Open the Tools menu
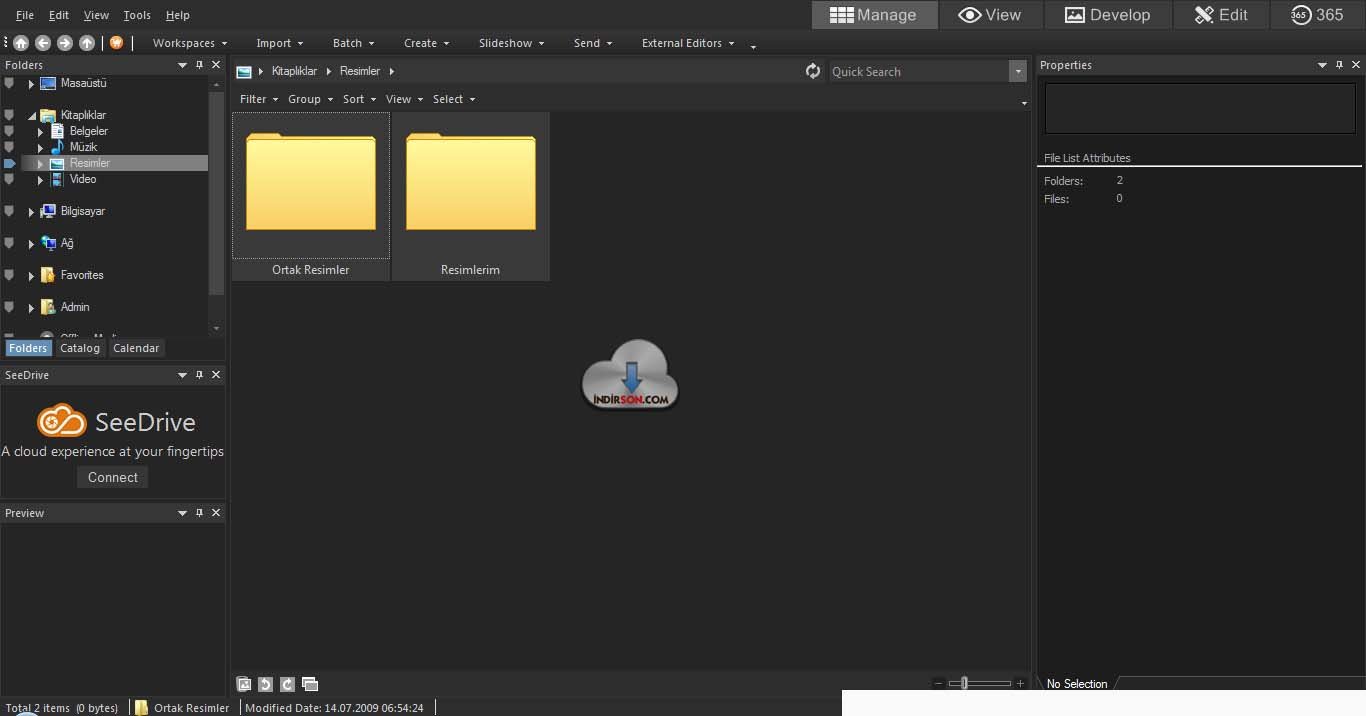Image resolution: width=1366 pixels, height=716 pixels. 137,15
